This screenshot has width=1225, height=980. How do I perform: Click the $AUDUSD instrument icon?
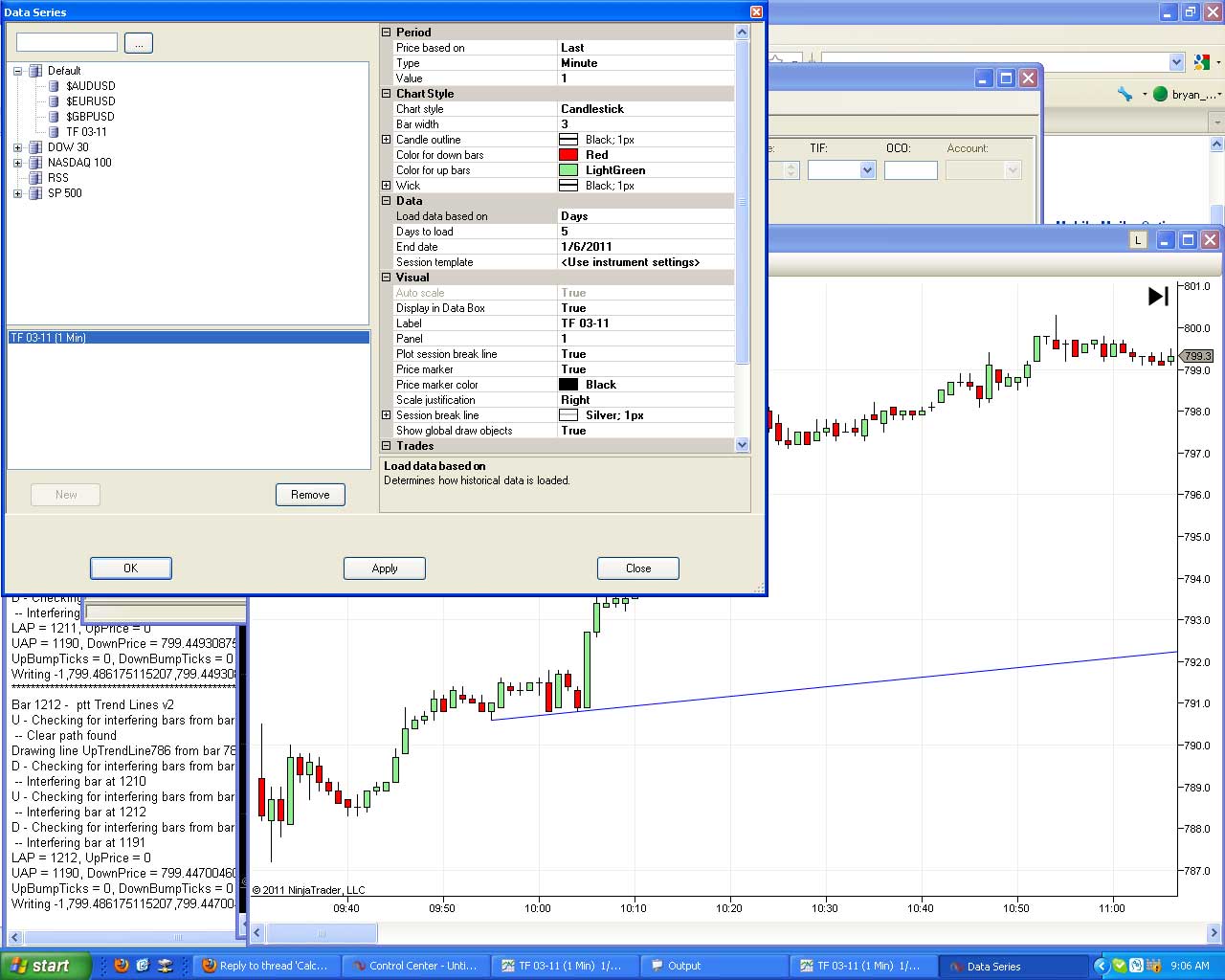tap(55, 86)
